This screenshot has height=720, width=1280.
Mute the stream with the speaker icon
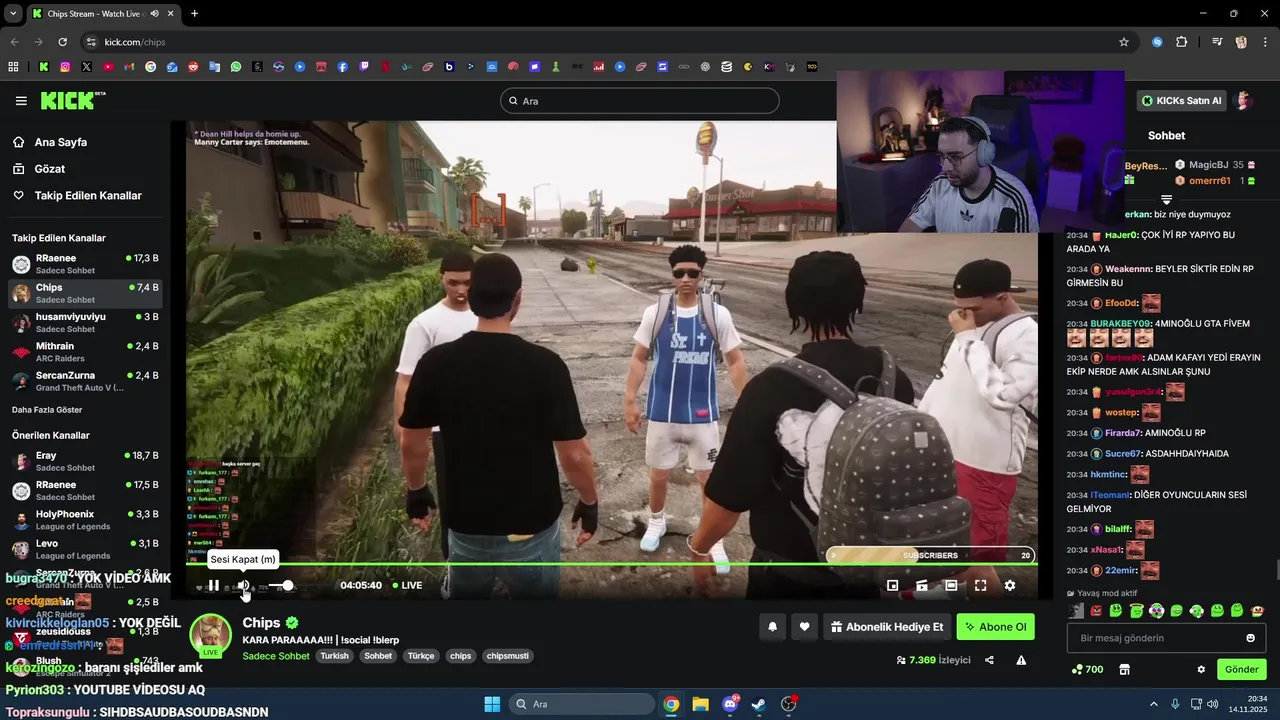click(243, 586)
